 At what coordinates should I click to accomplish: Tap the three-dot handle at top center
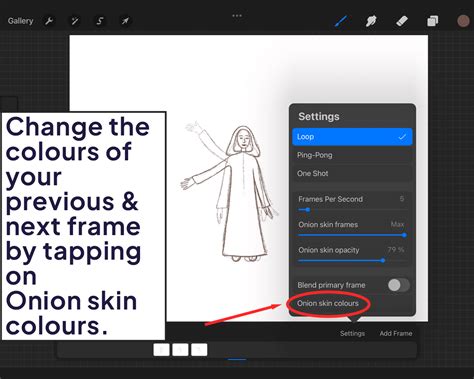[x=237, y=15]
